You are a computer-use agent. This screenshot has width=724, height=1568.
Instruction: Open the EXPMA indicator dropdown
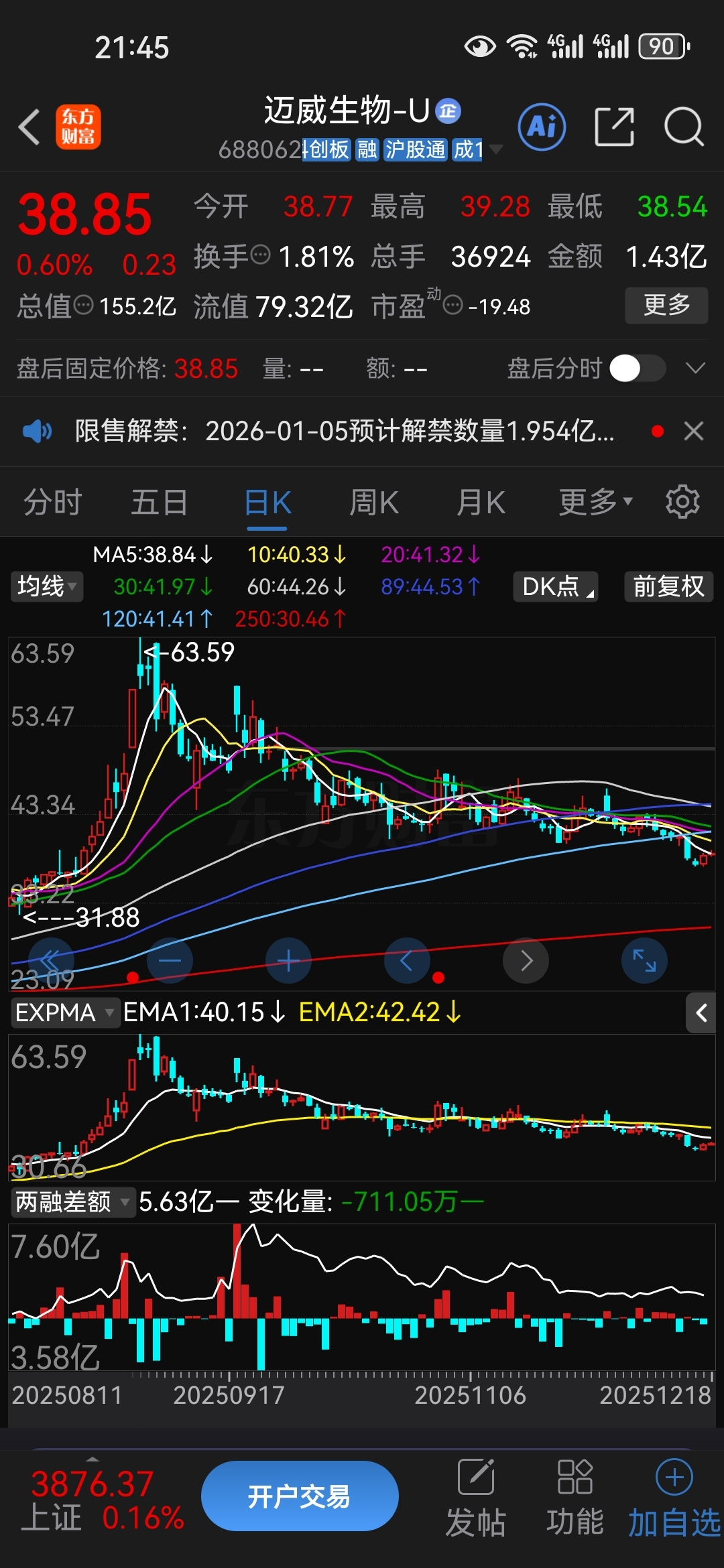[65, 1012]
